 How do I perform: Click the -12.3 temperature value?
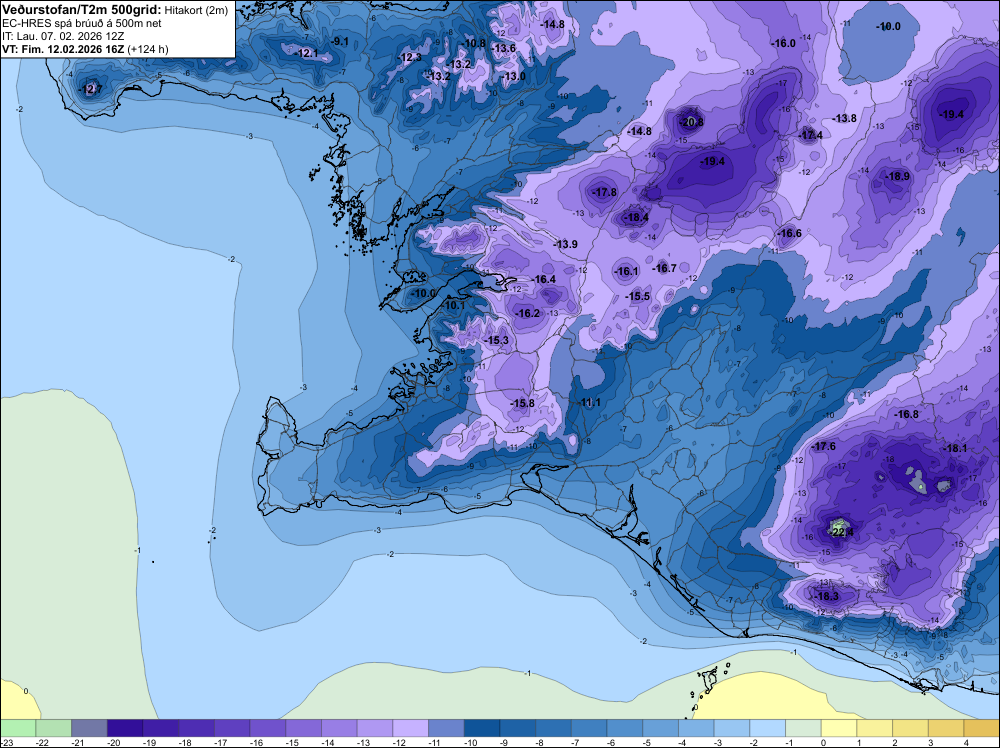410,57
